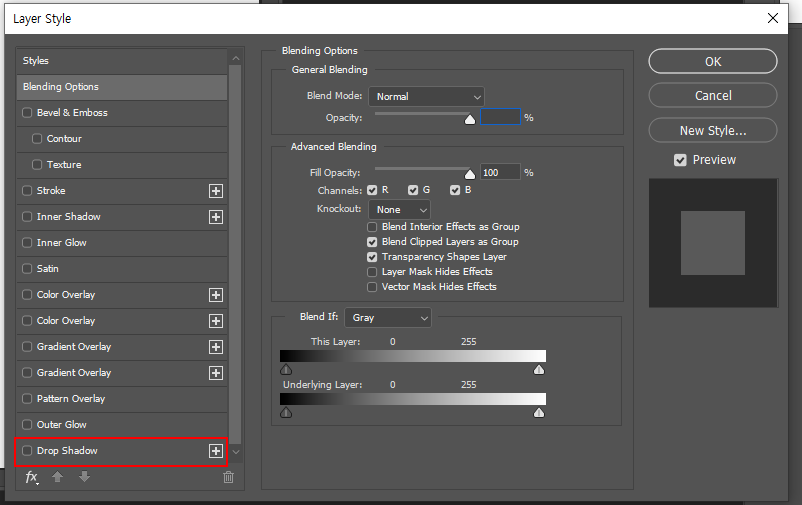The image size is (802, 505).
Task: Select Styles at top of the list
Action: tap(122, 61)
